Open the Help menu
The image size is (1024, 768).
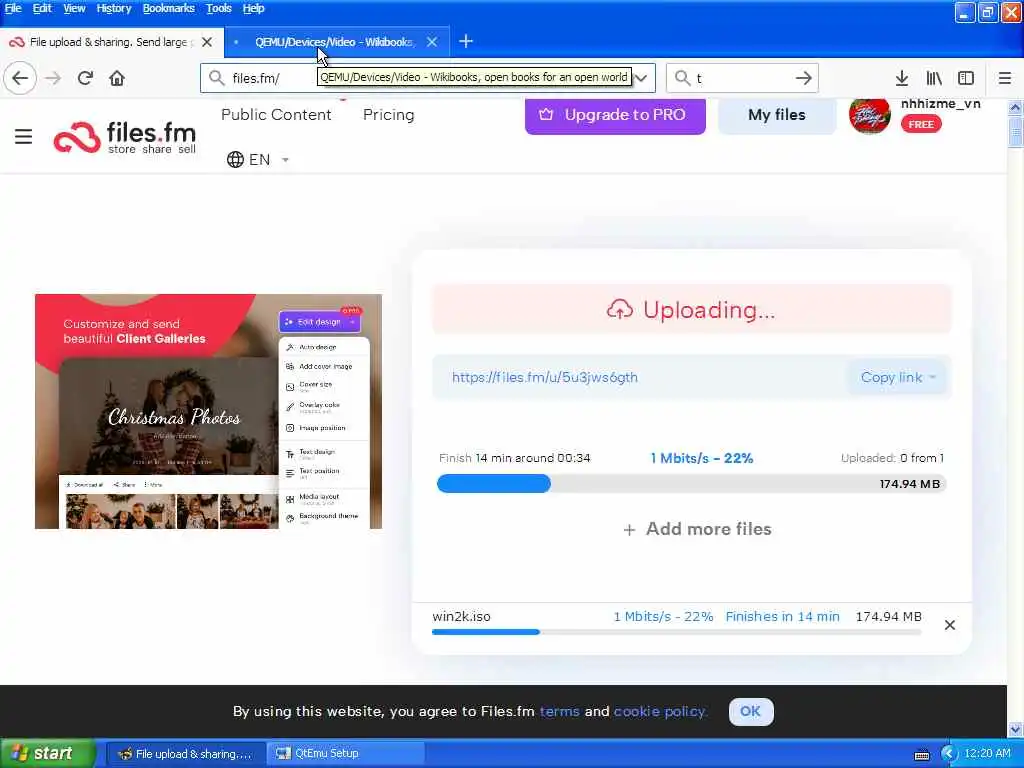(x=253, y=8)
